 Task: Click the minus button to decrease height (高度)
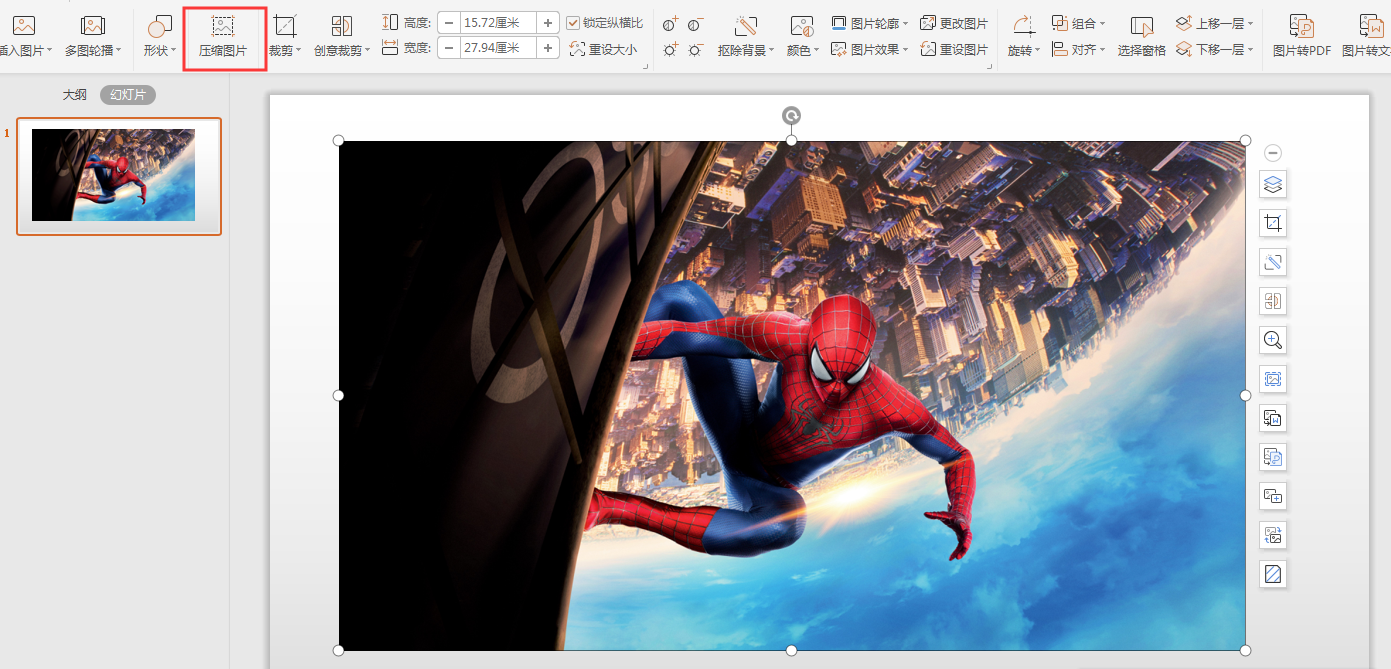tap(449, 22)
